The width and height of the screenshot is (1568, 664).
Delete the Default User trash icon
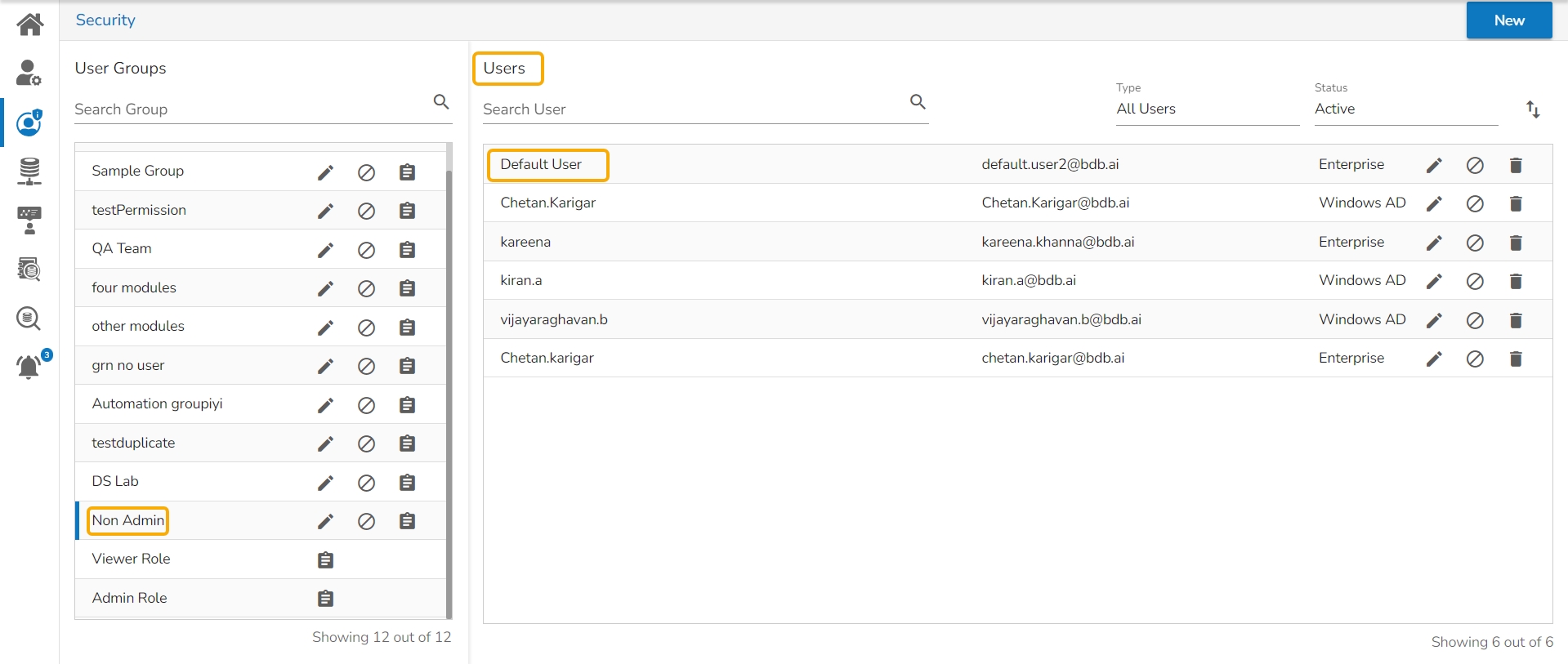pyautogui.click(x=1515, y=165)
